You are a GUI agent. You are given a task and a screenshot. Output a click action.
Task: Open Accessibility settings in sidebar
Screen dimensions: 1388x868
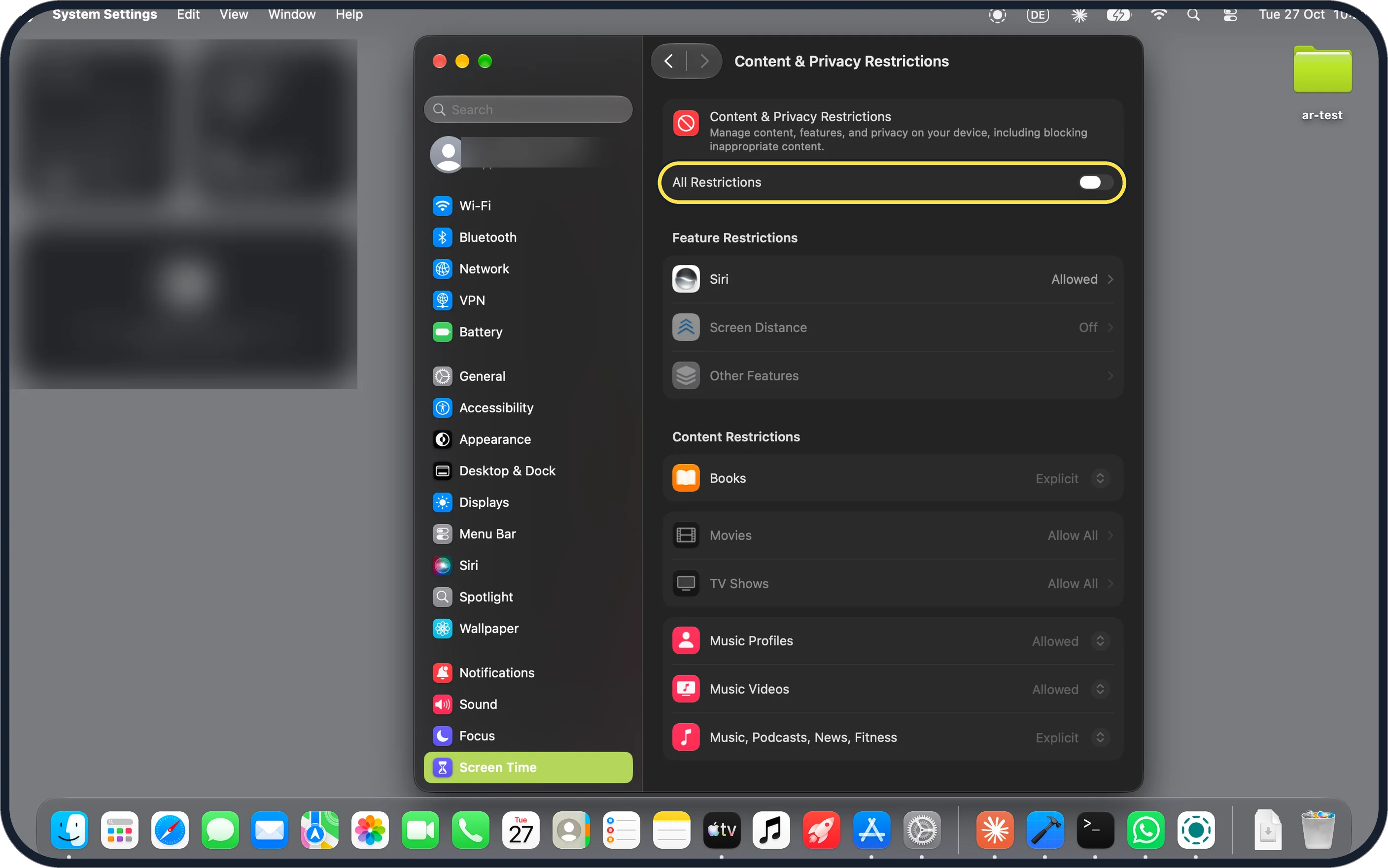[528, 407]
